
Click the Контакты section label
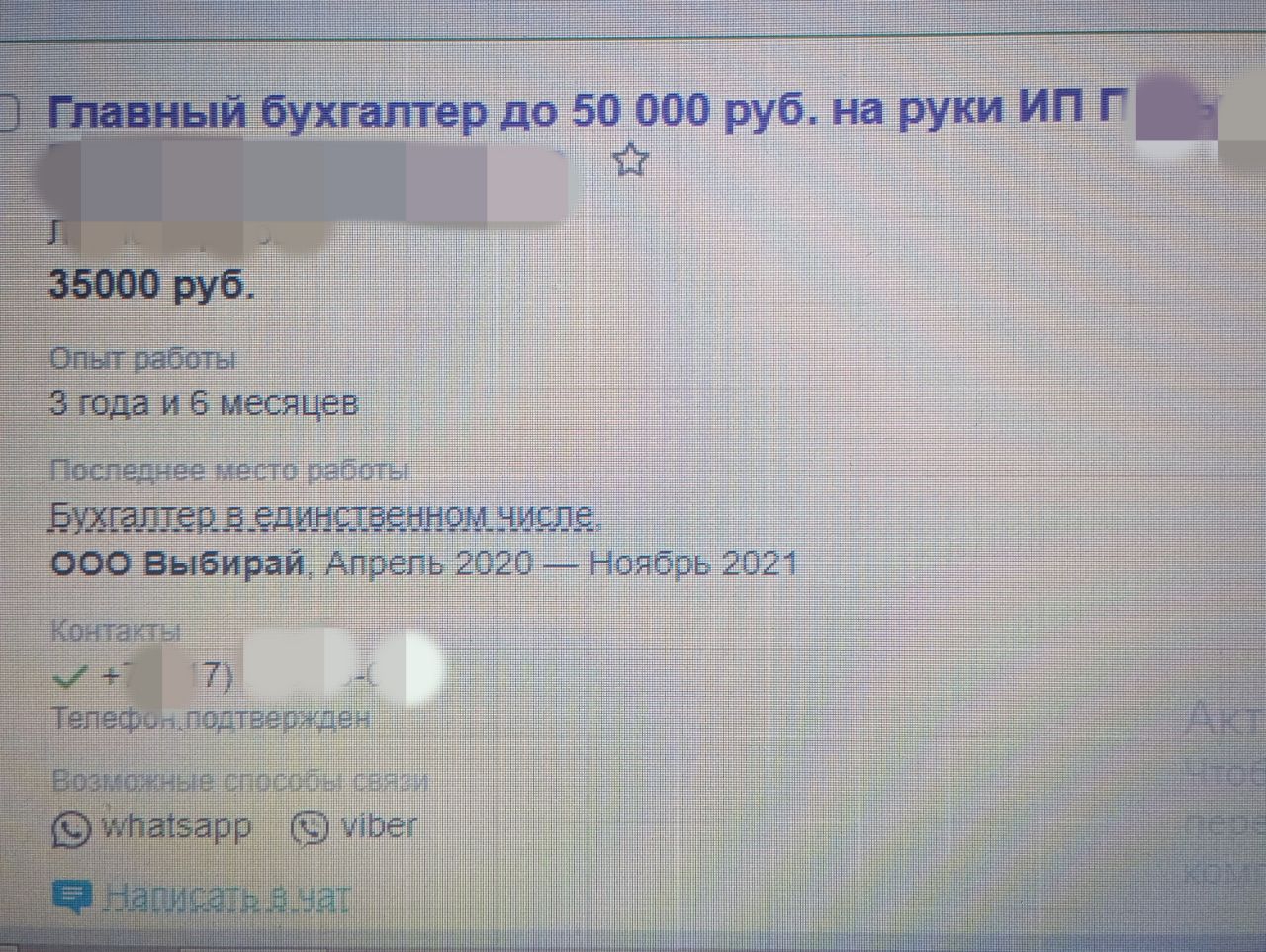[115, 631]
